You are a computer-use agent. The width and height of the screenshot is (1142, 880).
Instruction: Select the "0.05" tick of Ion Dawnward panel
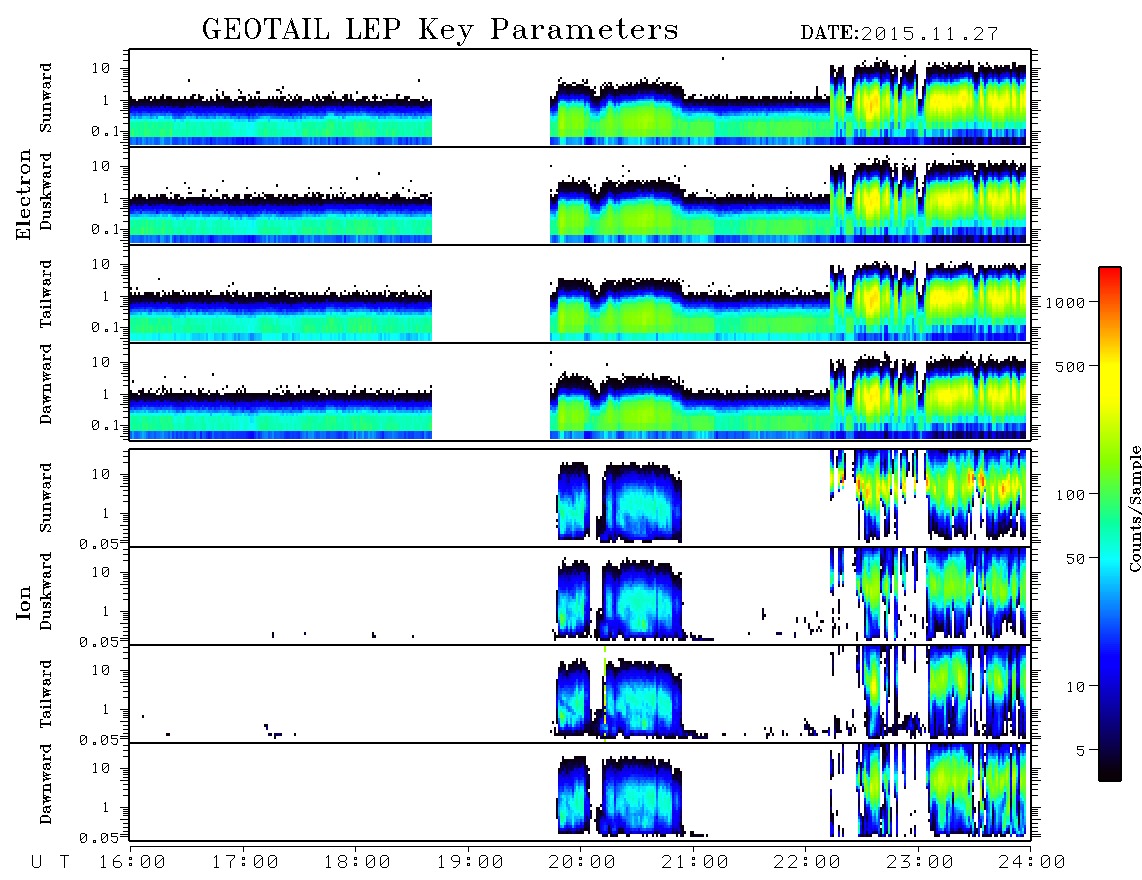(x=98, y=838)
